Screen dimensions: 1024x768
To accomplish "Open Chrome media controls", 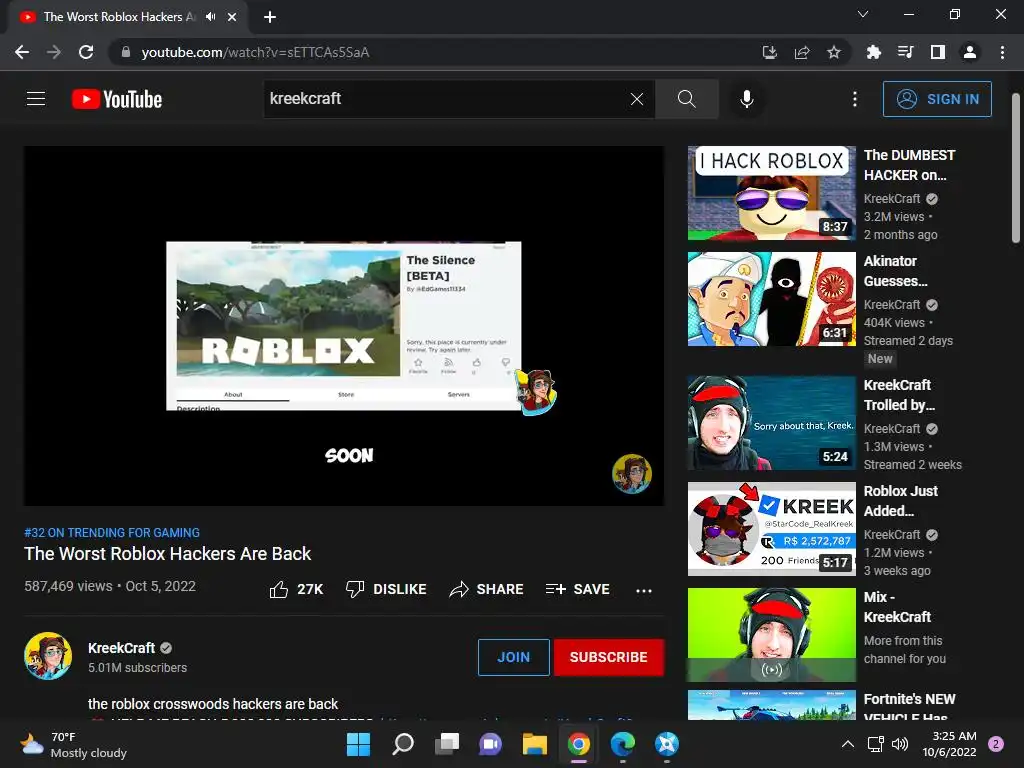I will pos(906,52).
